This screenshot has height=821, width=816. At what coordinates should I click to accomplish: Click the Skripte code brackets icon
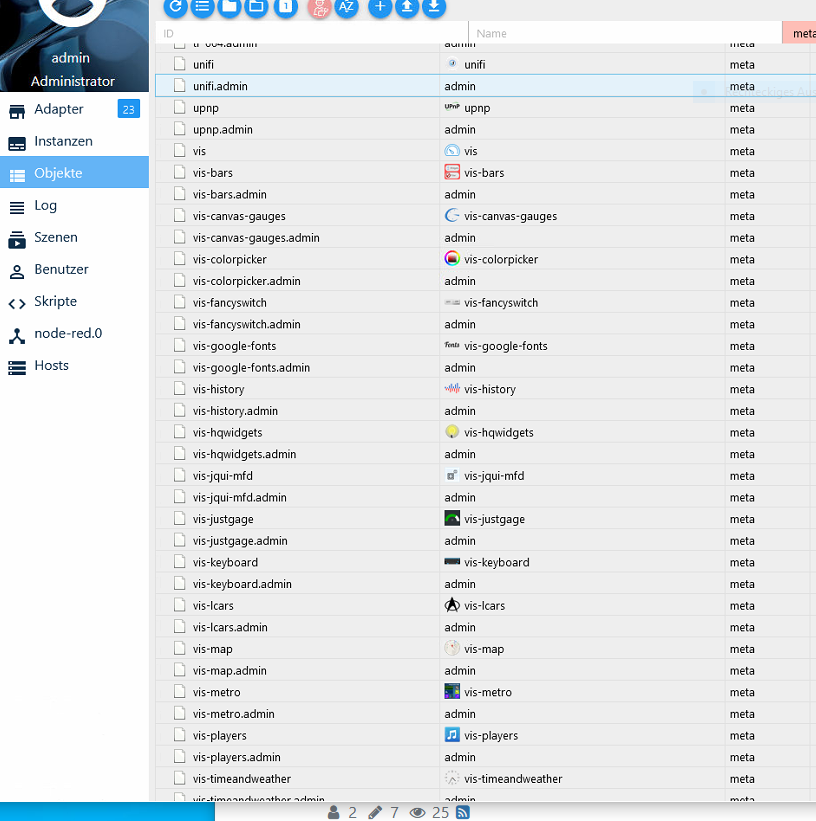[17, 304]
